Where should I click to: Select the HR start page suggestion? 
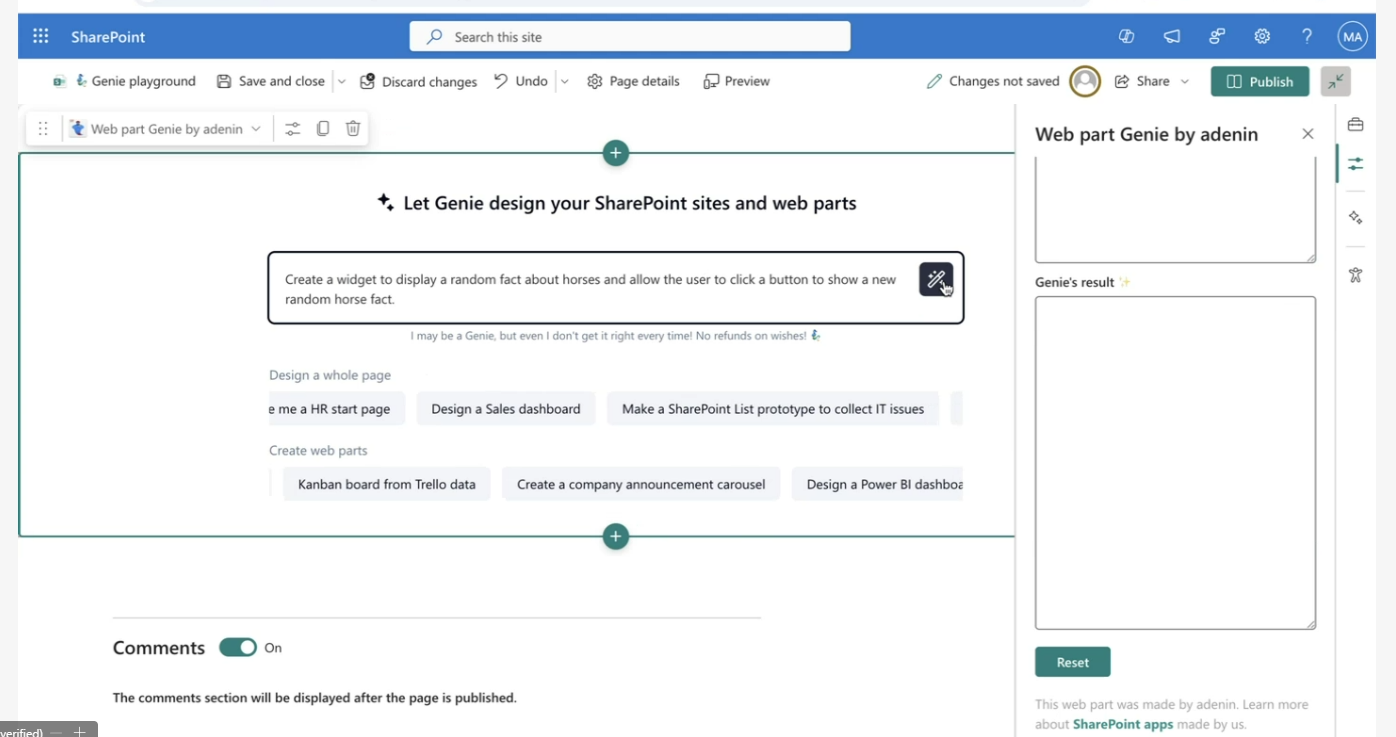pos(337,408)
